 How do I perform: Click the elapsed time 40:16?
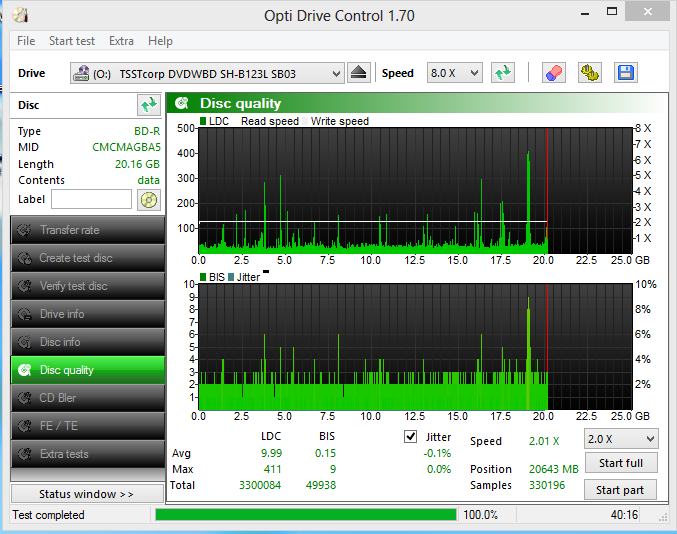(x=624, y=515)
